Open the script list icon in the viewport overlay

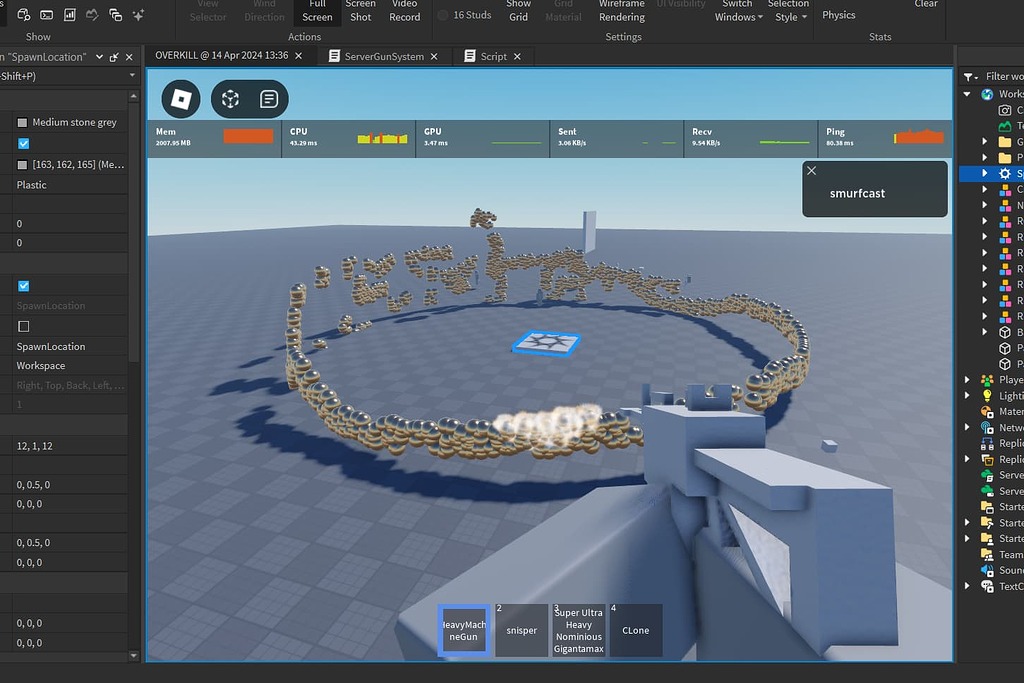click(x=270, y=98)
